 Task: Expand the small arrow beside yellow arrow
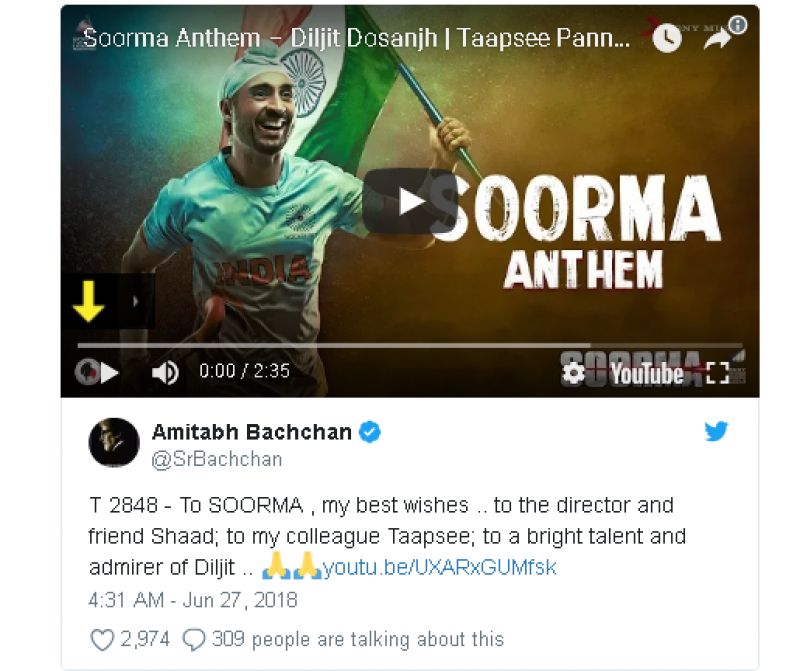coord(136,301)
